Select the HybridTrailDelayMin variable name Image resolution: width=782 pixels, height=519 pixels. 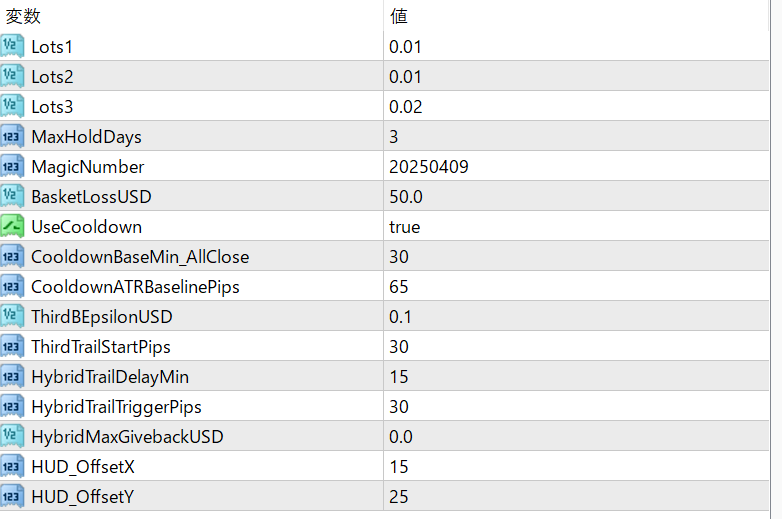[x=110, y=377]
